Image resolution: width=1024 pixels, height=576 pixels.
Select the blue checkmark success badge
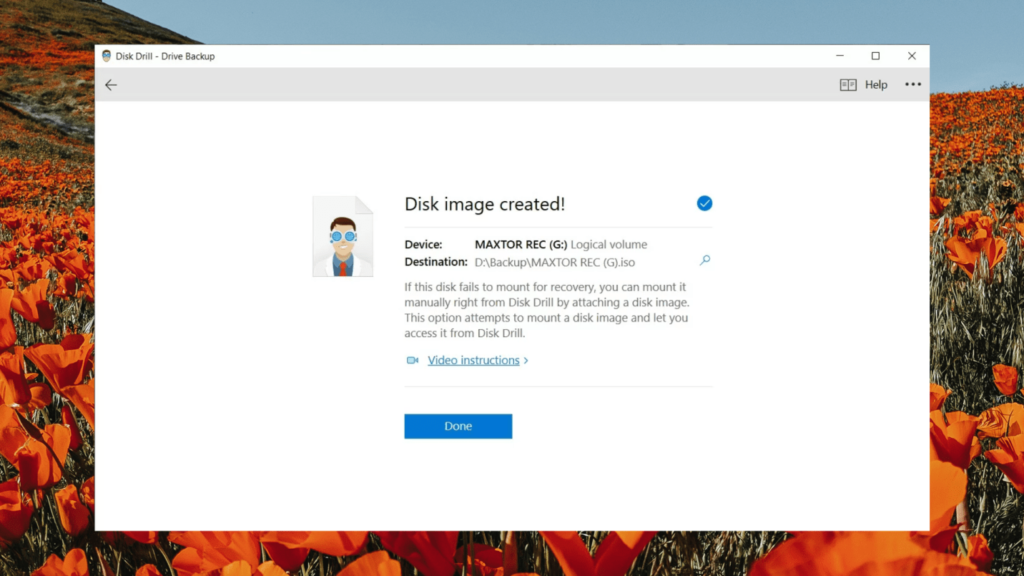705,203
